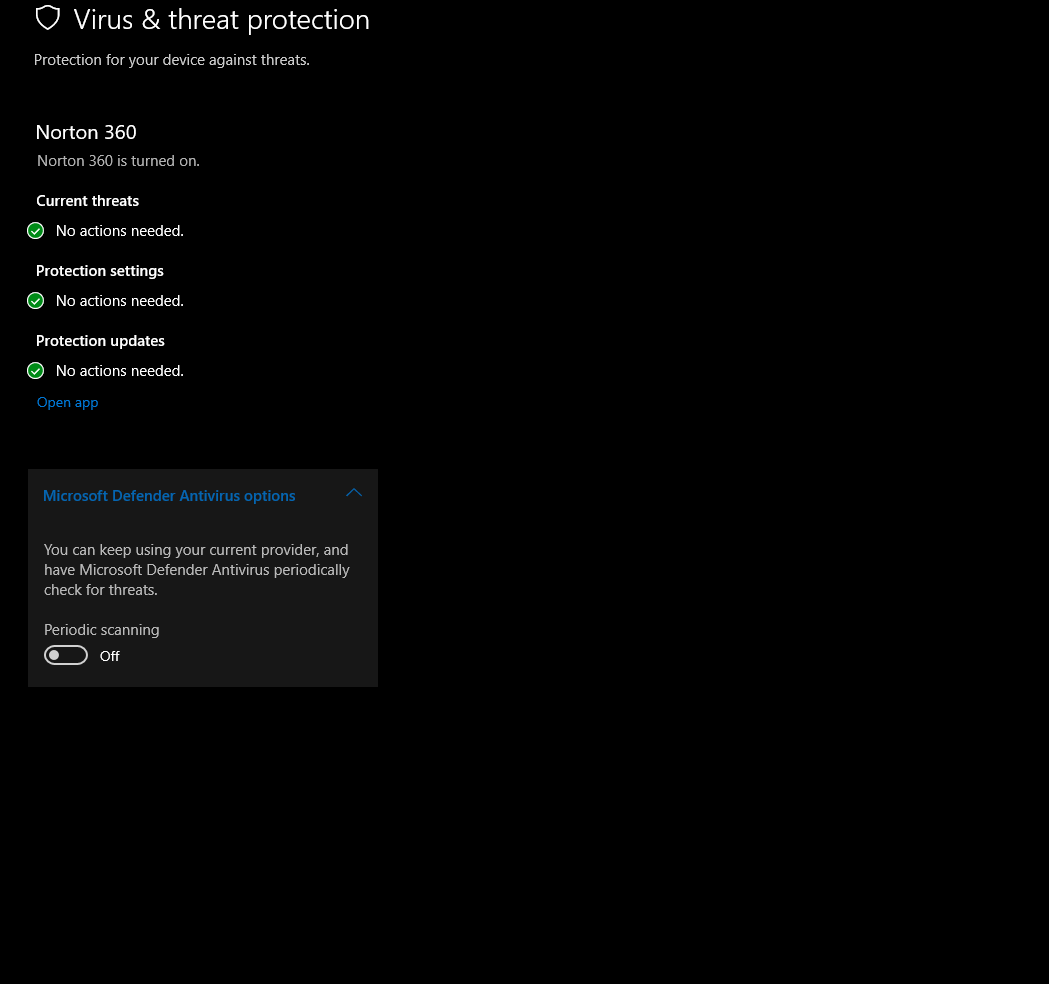Collapse Microsoft Defender Antivirus options chevron

(354, 493)
